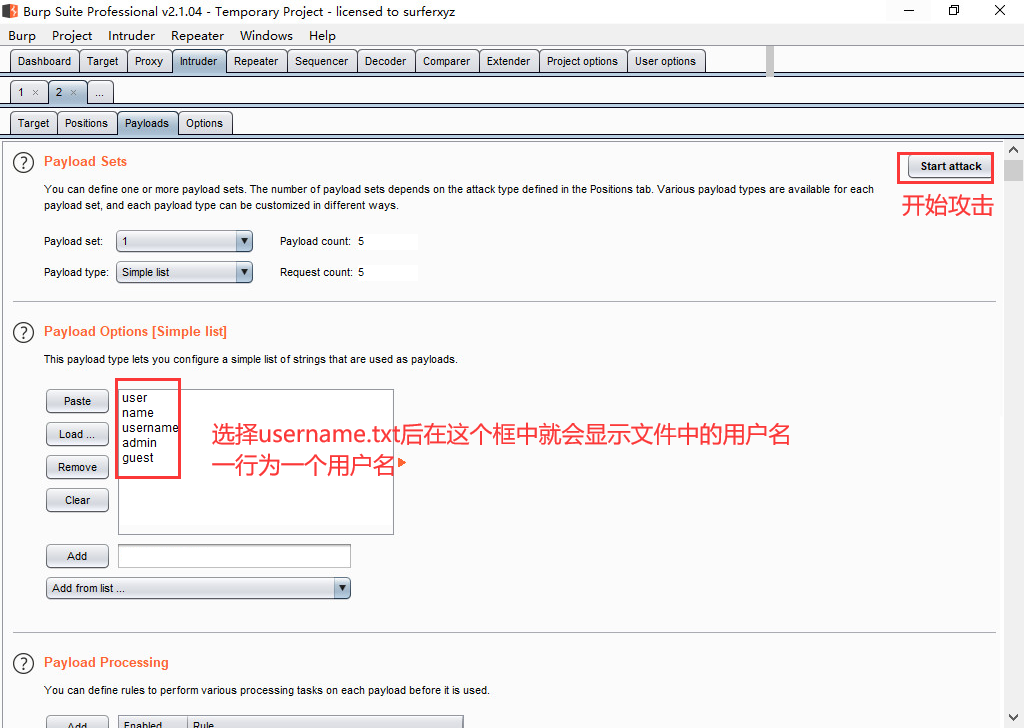This screenshot has height=728, width=1024.
Task: Click the Start attack button
Action: click(x=951, y=166)
